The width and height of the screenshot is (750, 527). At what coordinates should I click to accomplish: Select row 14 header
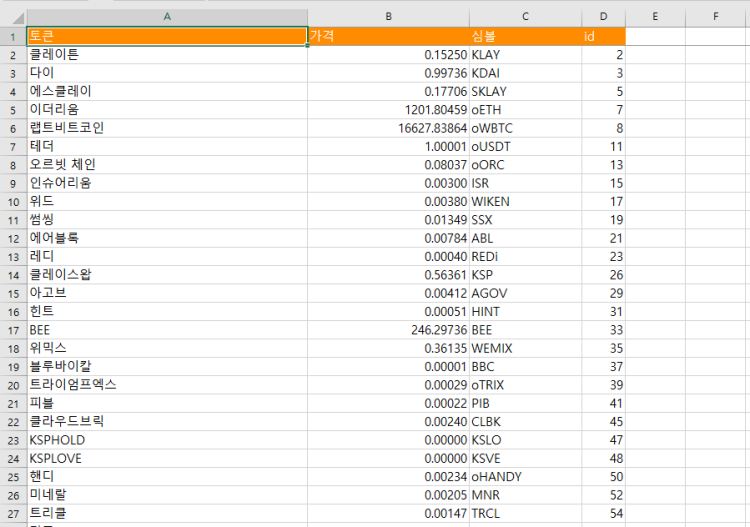click(13, 275)
